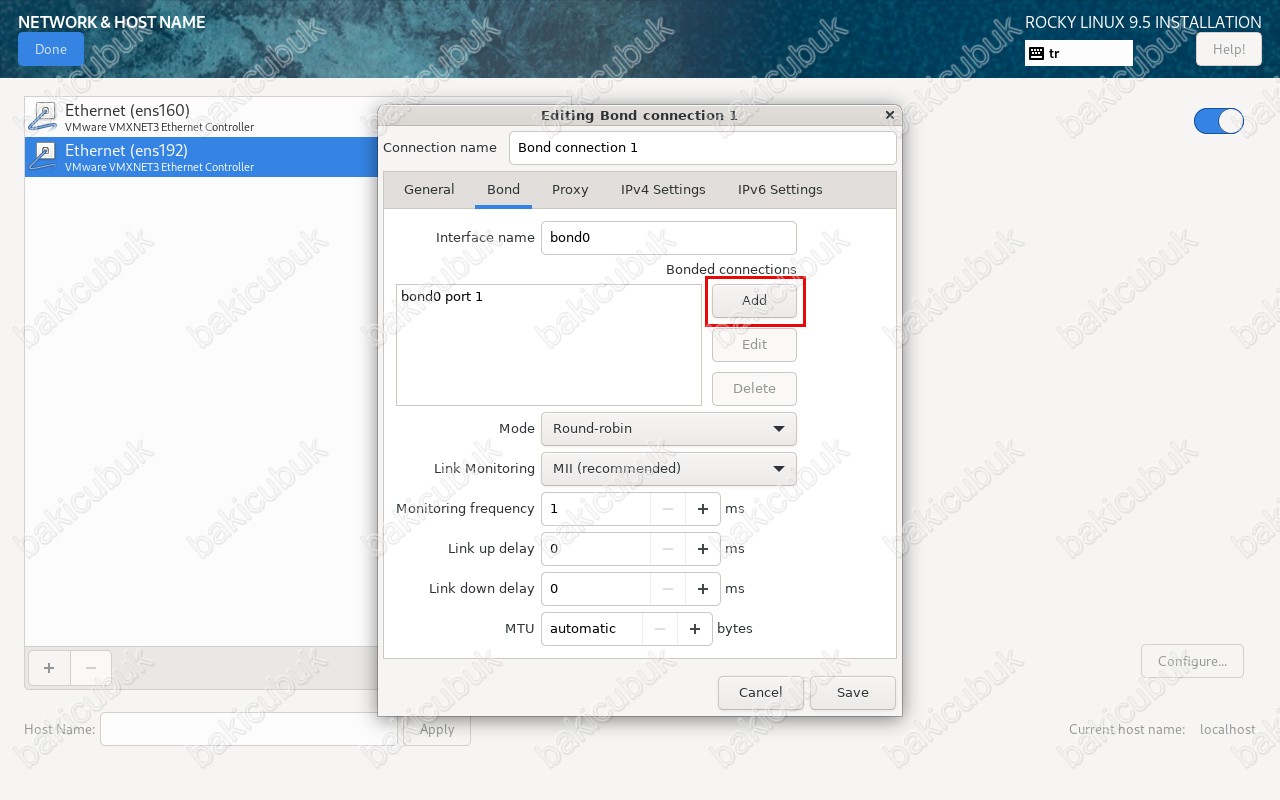Remove selected device with minus button
This screenshot has height=800, width=1280.
pos(91,667)
